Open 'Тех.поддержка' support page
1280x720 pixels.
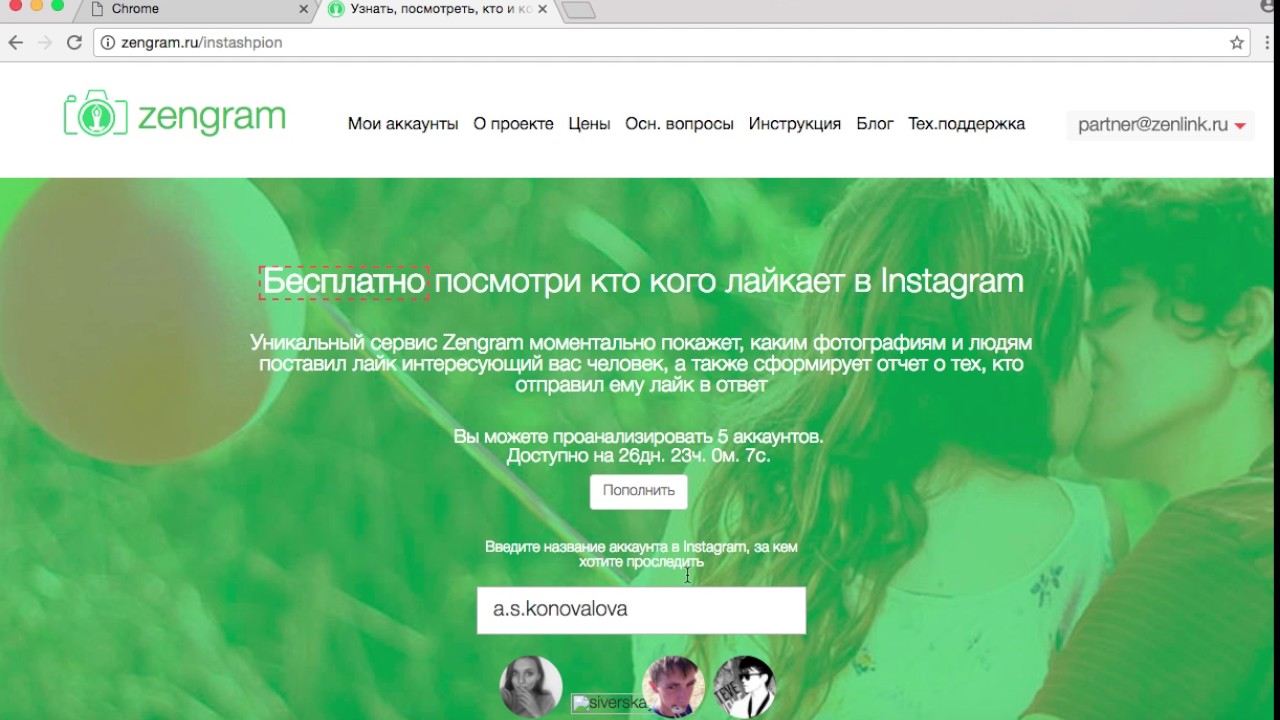[966, 124]
